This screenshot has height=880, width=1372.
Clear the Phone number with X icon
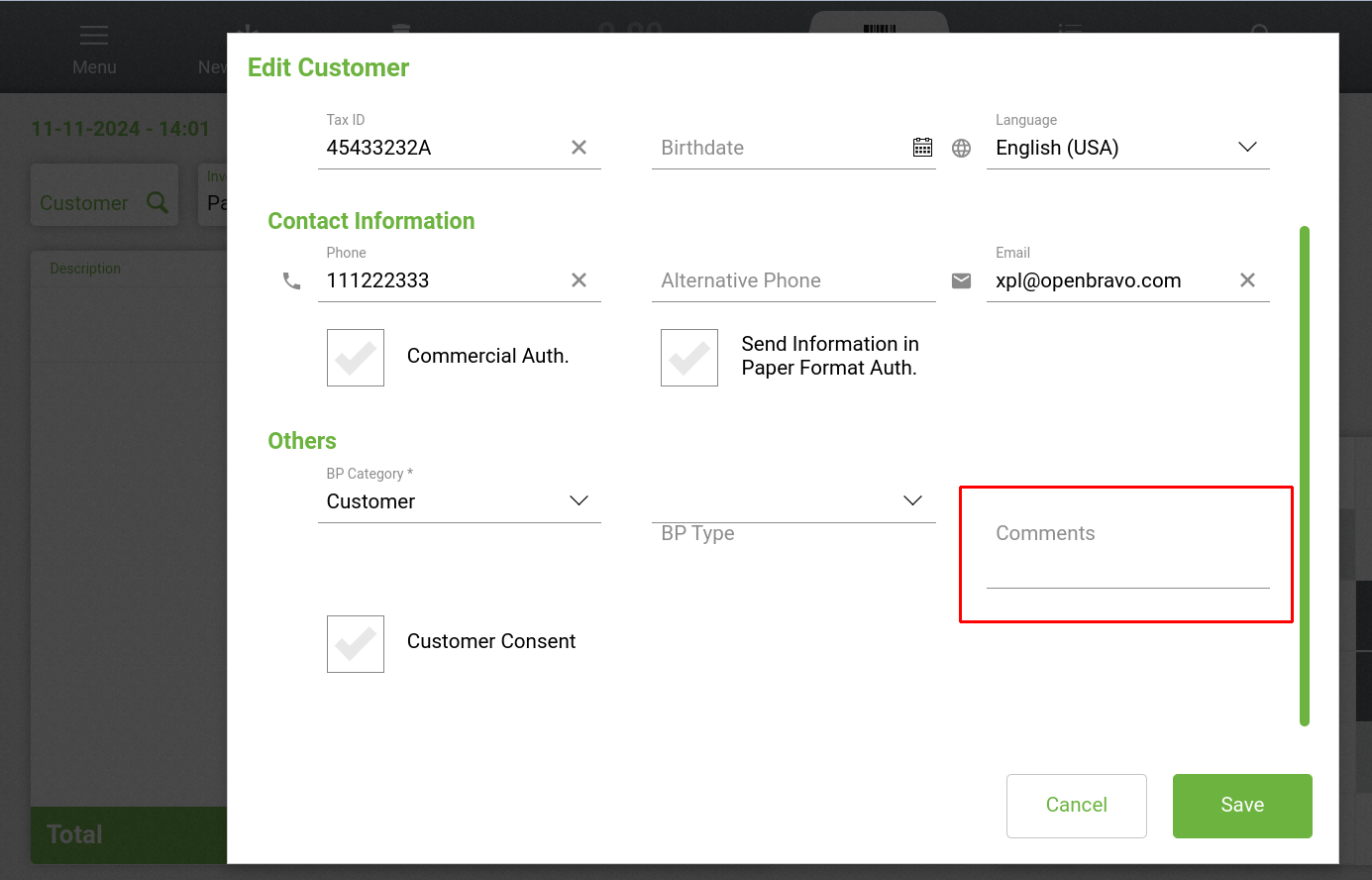click(x=580, y=280)
